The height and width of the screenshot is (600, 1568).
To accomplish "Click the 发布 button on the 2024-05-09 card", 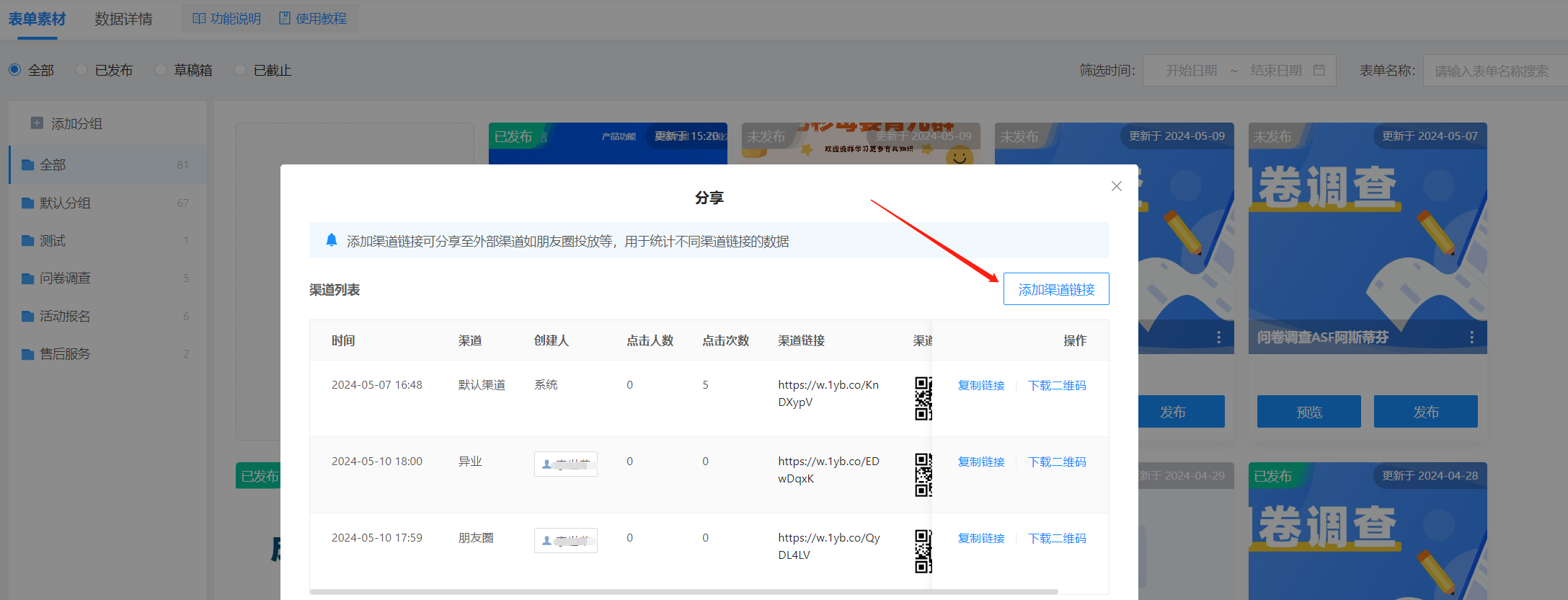I will pos(1182,412).
